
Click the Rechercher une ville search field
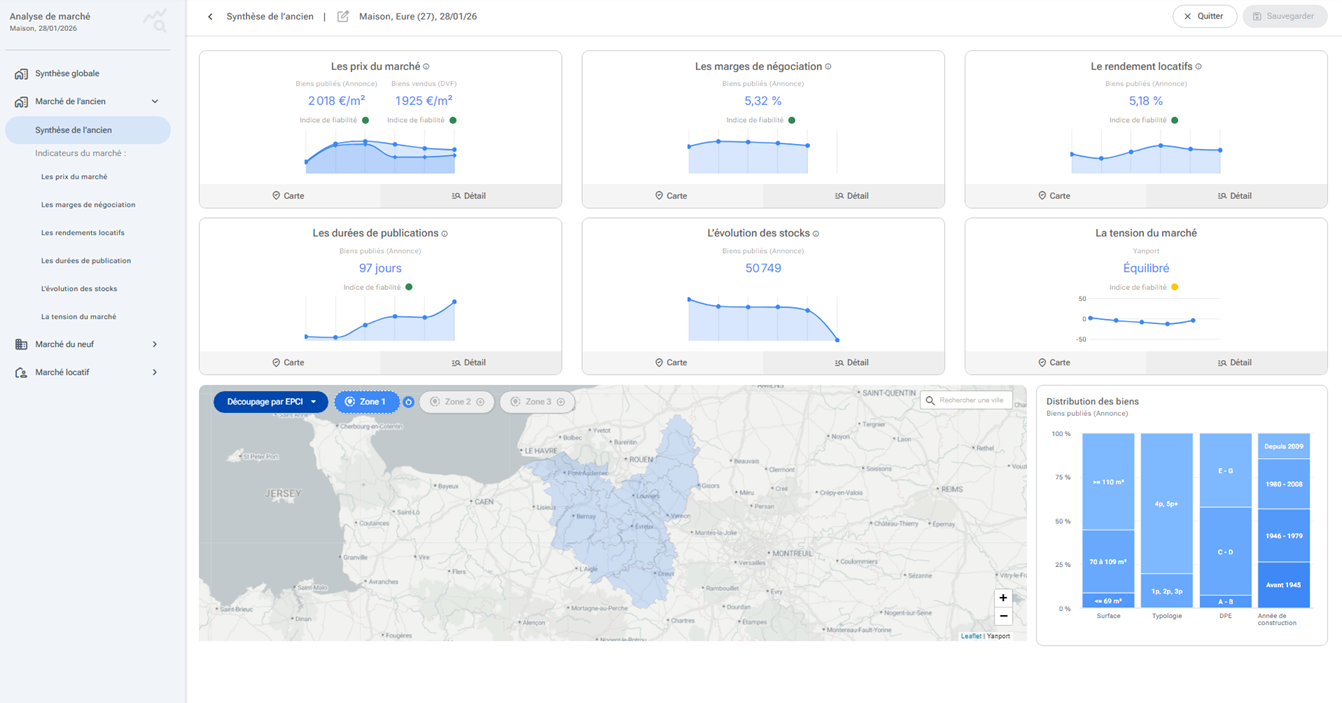966,400
